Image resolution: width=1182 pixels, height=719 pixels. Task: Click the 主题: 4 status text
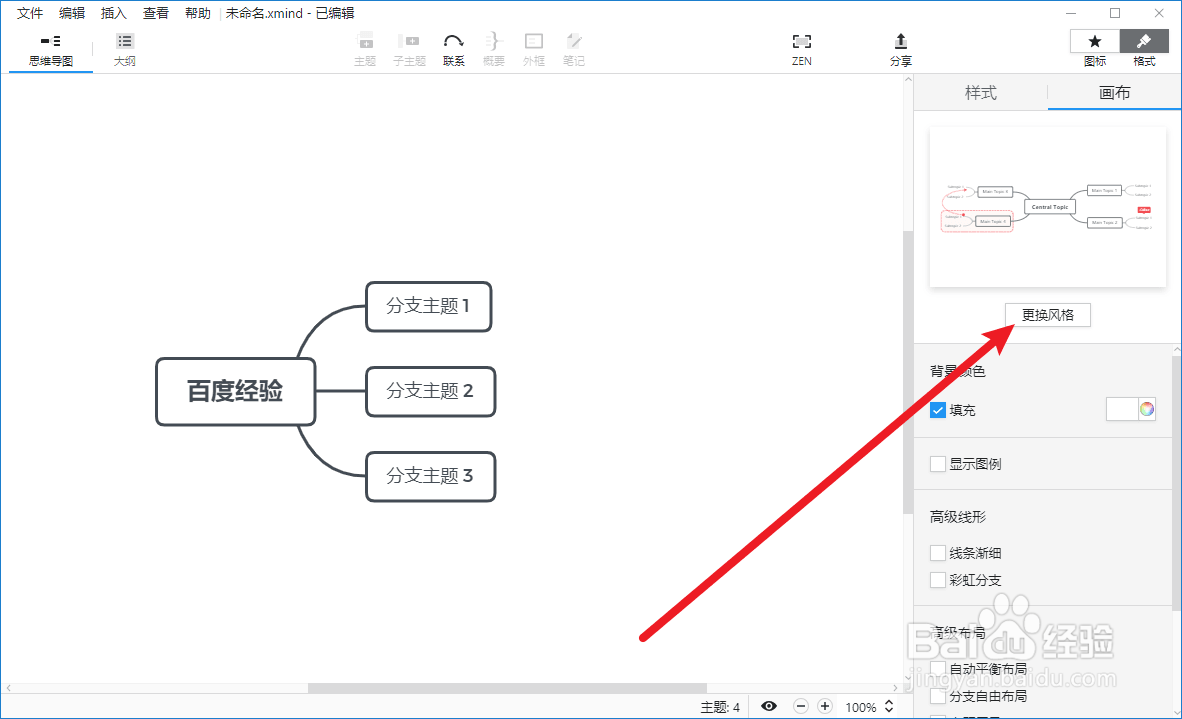(x=720, y=707)
